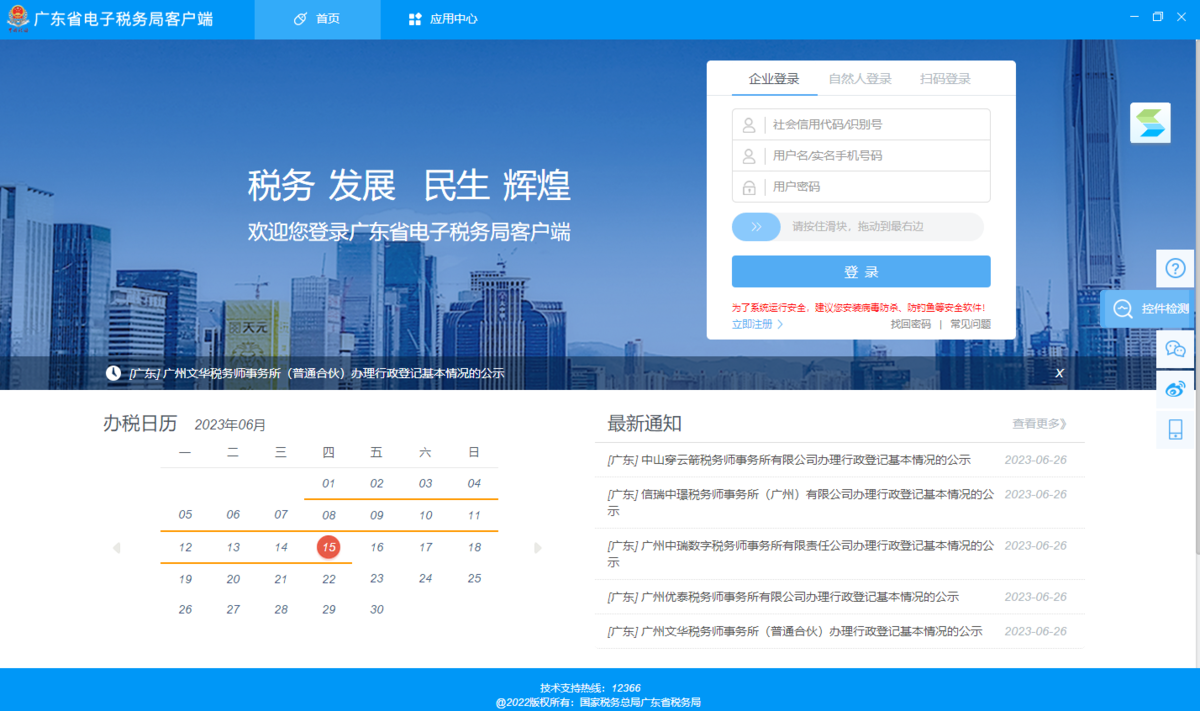Click the user icon in 社会信用代码 field

pyautogui.click(x=748, y=125)
